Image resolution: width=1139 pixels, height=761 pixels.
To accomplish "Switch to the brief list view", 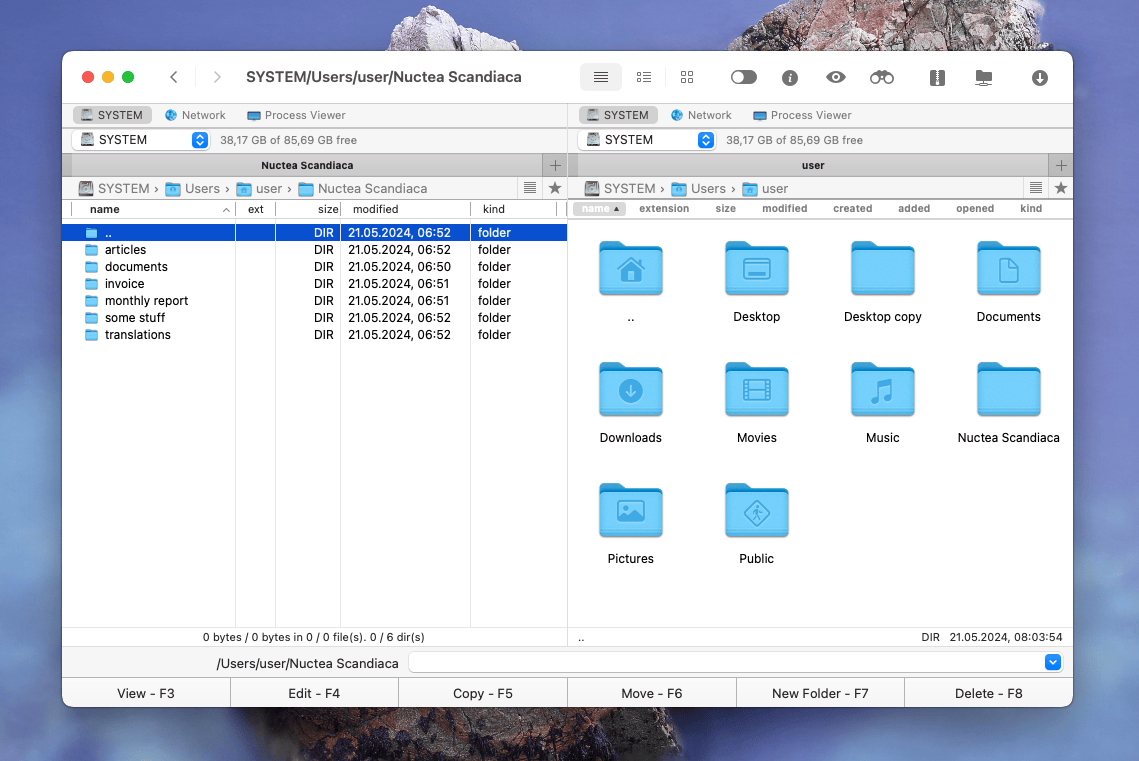I will coord(643,76).
